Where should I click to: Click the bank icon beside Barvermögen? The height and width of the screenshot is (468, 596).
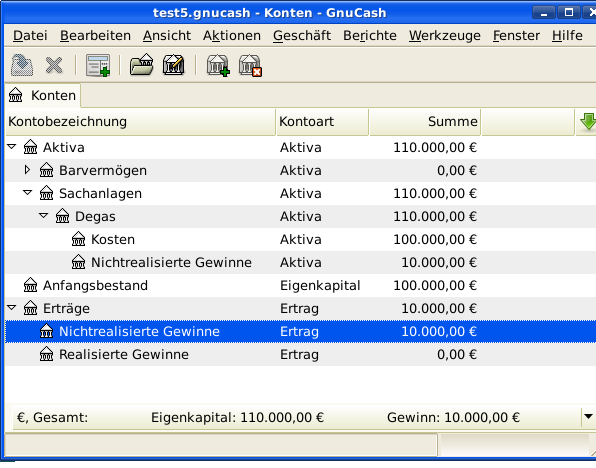coord(46,170)
